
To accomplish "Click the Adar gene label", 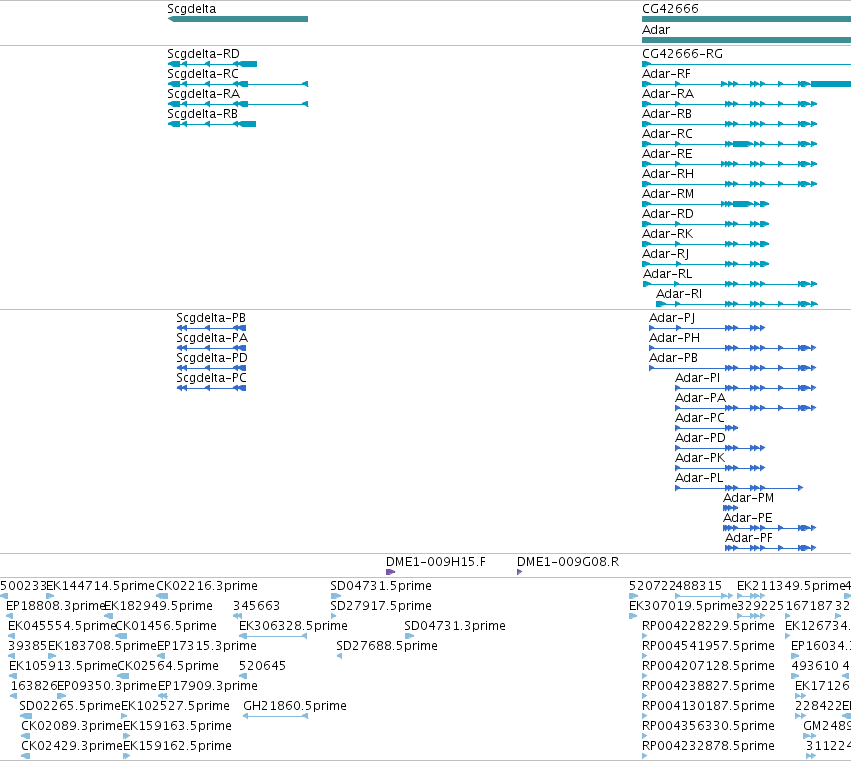I will [x=656, y=30].
